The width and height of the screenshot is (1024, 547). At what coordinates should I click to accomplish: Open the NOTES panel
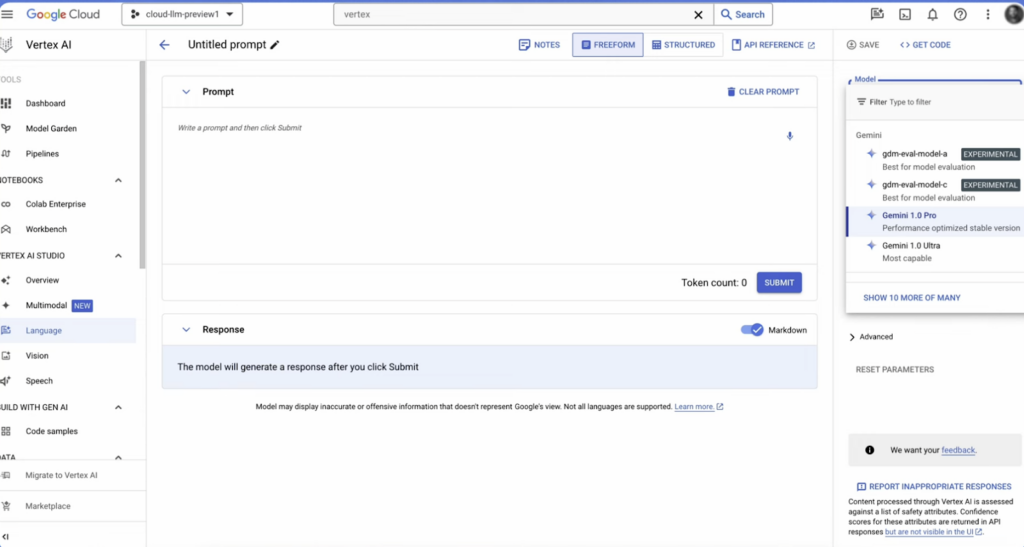click(539, 45)
